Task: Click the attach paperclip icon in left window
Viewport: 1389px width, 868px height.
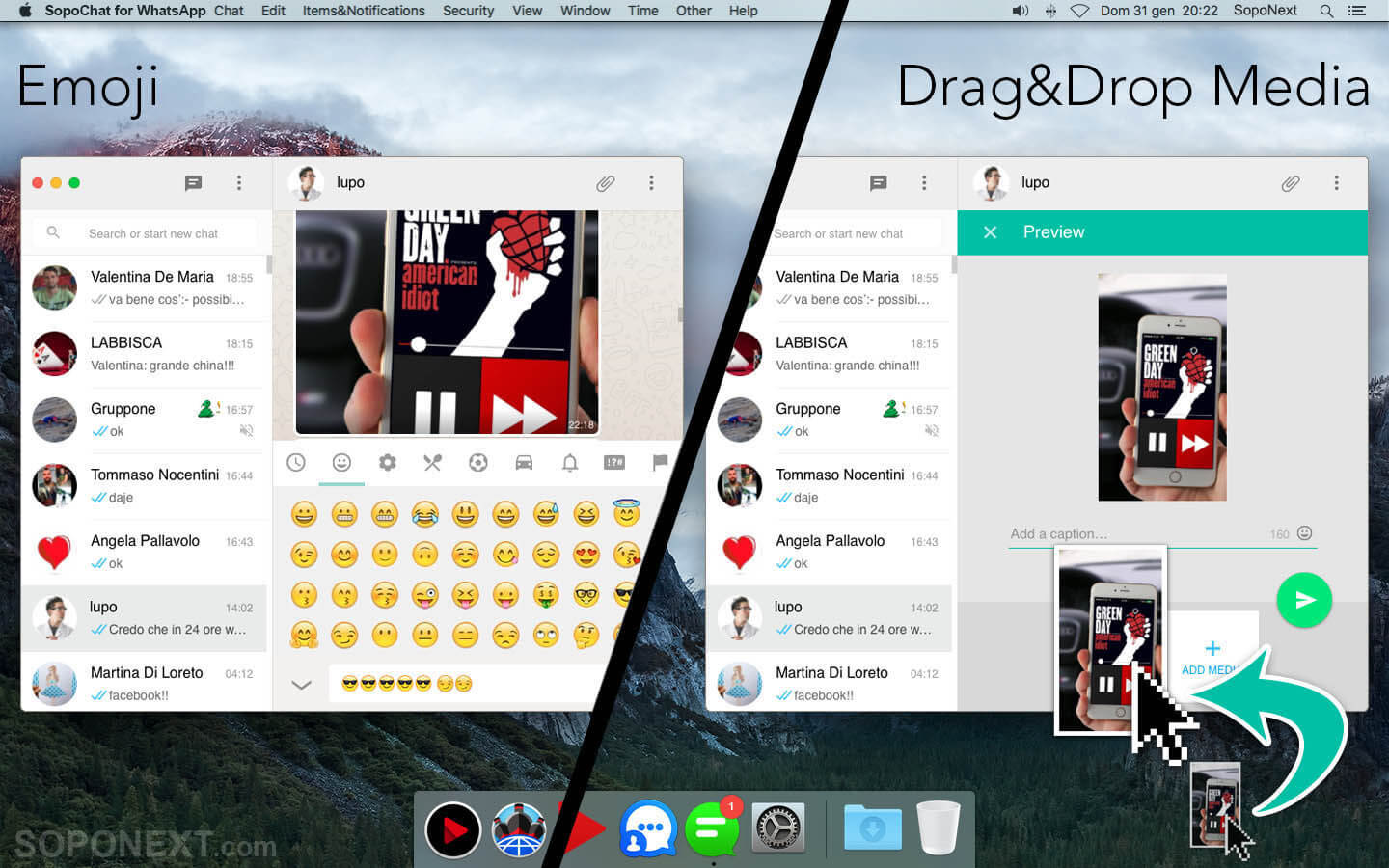Action: [x=605, y=183]
